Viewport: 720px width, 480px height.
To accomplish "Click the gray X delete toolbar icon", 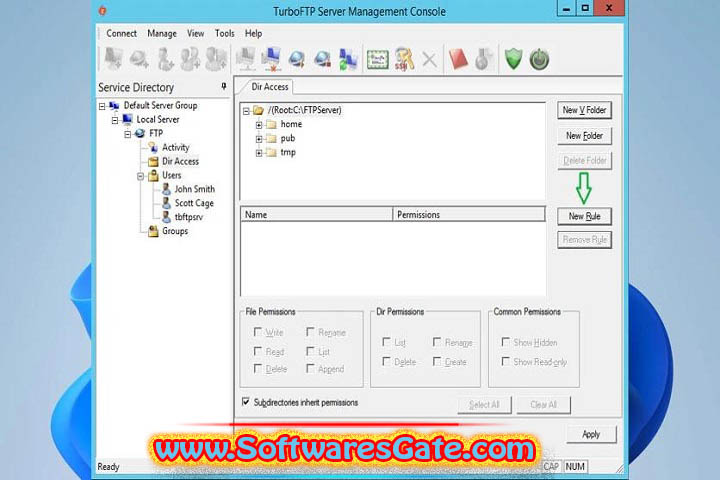I will click(x=429, y=59).
